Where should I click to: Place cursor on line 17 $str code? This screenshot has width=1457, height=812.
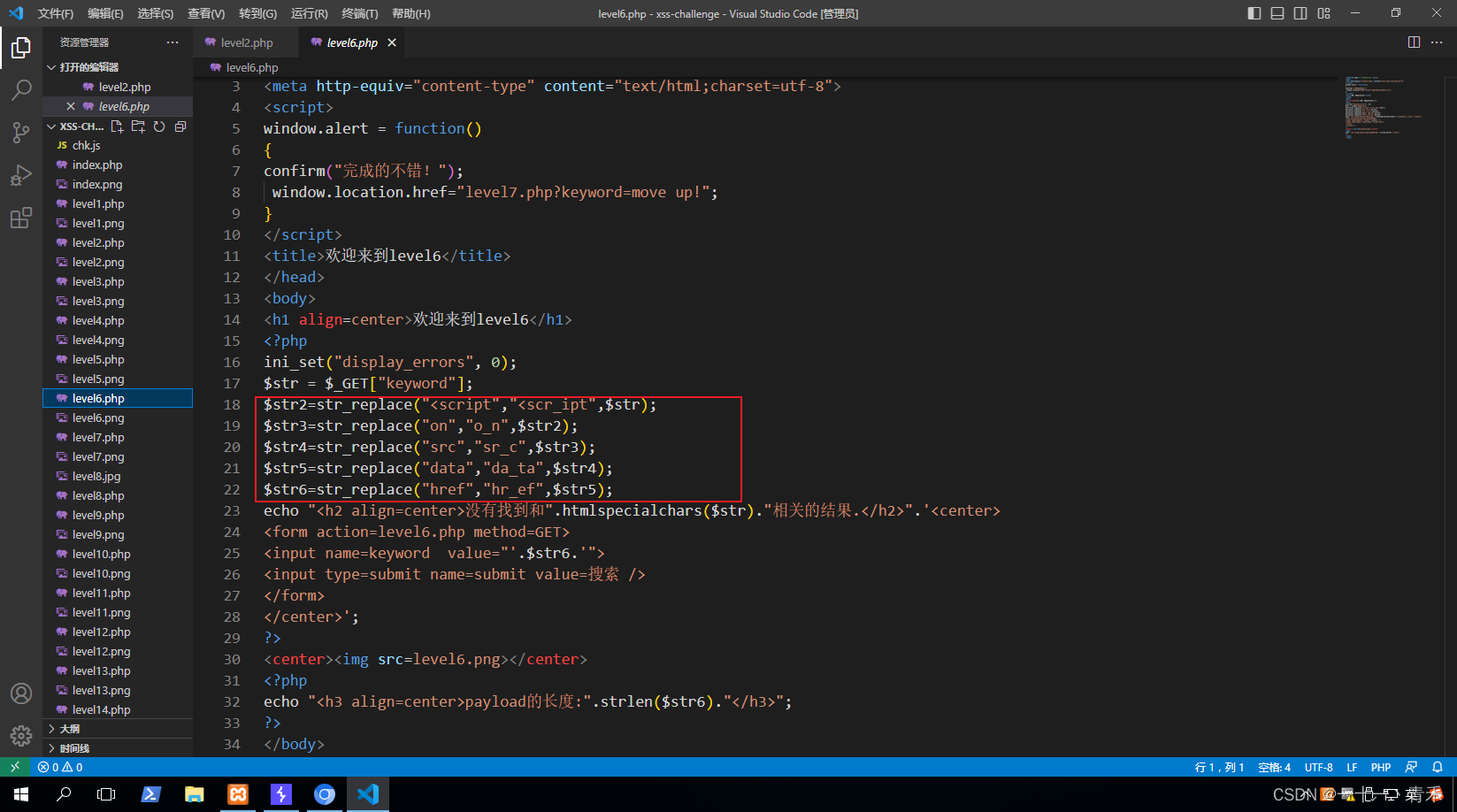coord(368,383)
